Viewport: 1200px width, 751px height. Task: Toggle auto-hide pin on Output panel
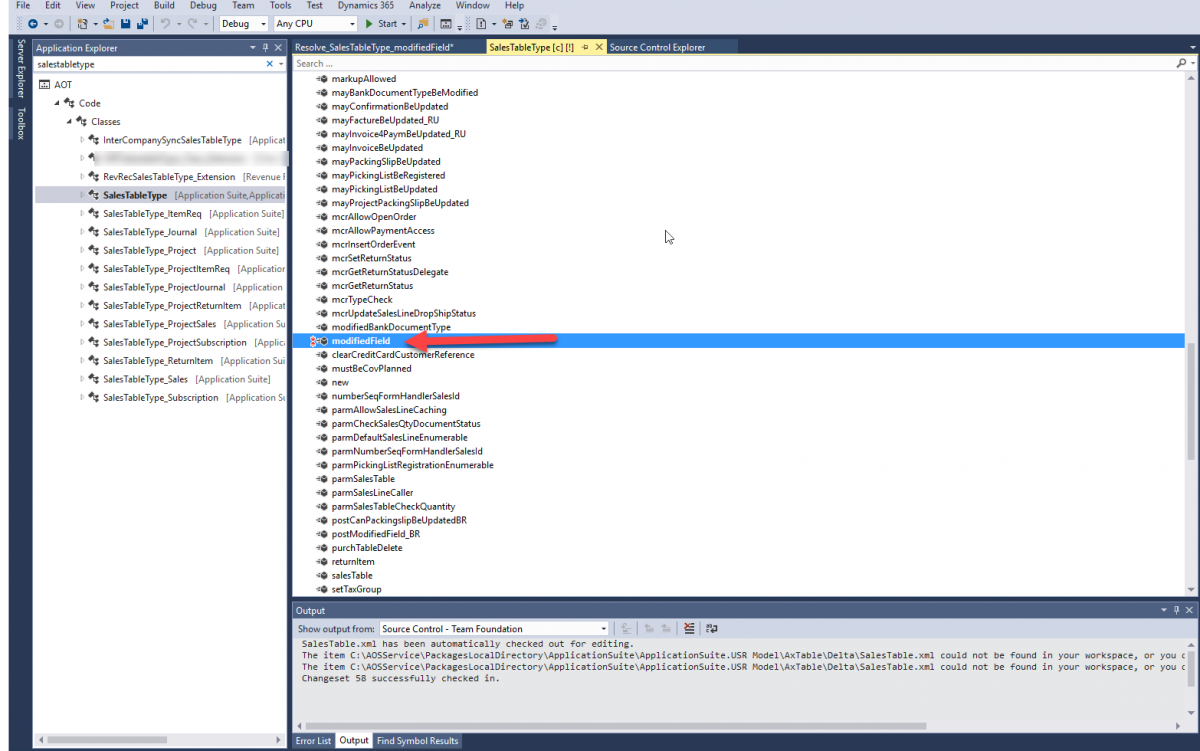pos(1176,610)
